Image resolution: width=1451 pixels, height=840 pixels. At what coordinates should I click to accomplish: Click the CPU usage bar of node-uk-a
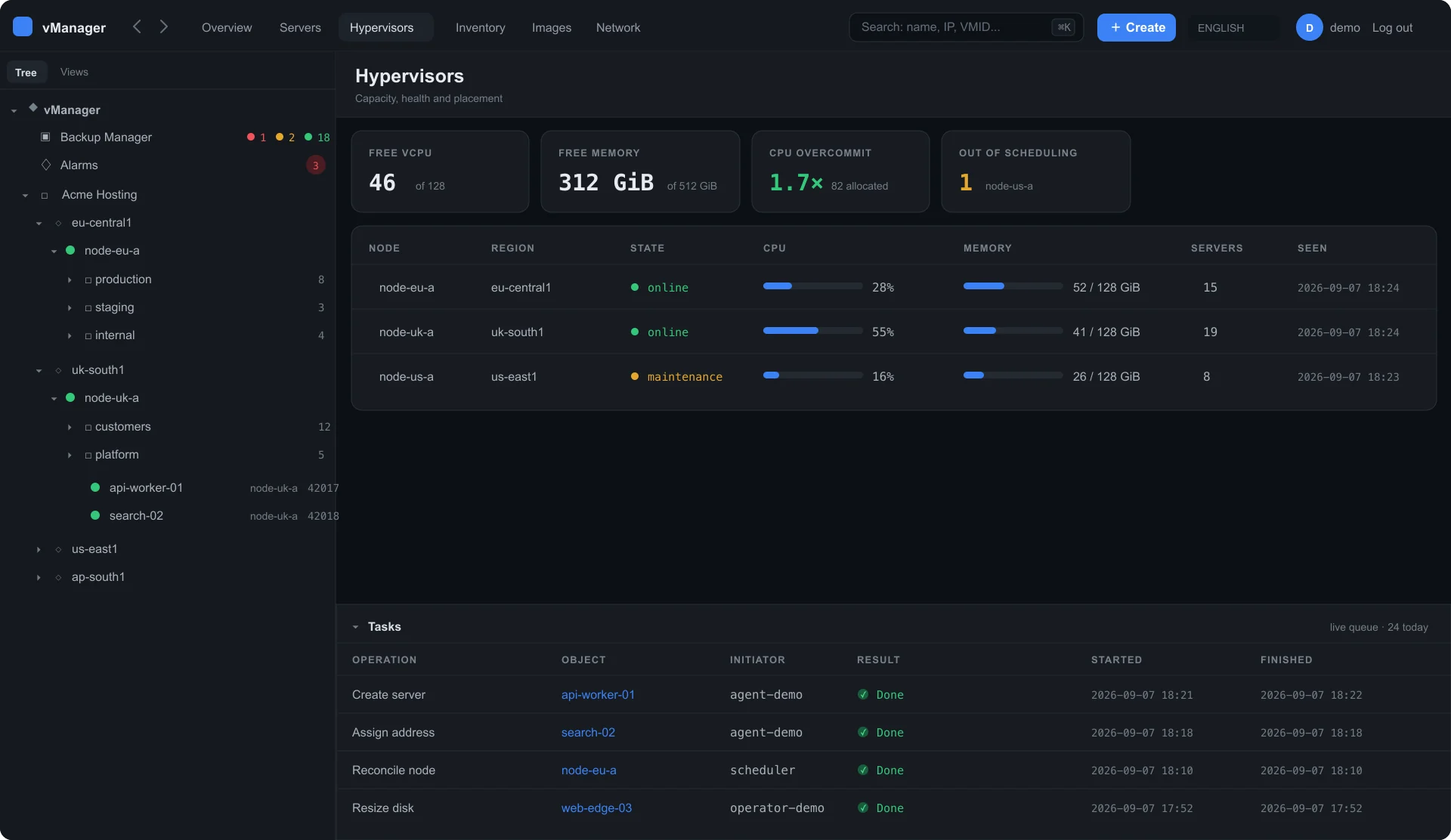[812, 331]
